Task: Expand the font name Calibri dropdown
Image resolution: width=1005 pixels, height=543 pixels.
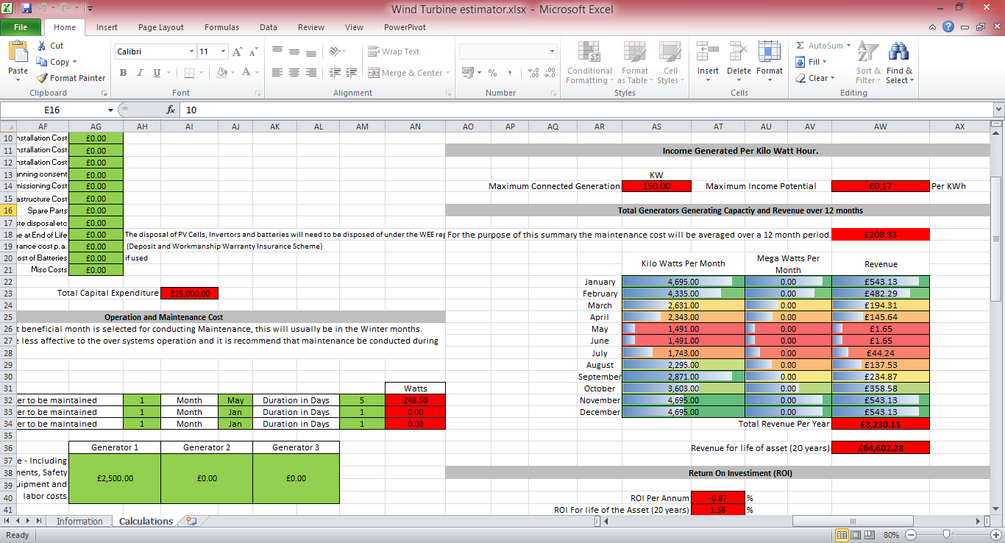Action: click(x=191, y=51)
